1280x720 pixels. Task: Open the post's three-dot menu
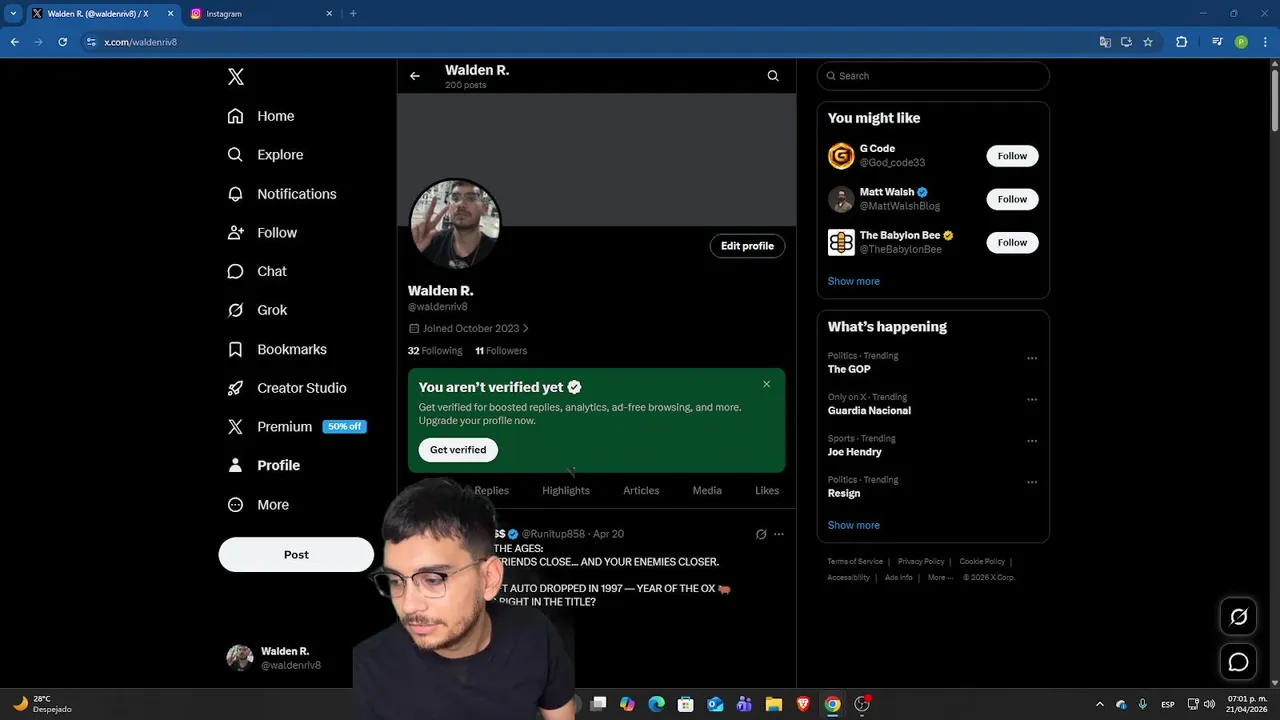point(779,534)
